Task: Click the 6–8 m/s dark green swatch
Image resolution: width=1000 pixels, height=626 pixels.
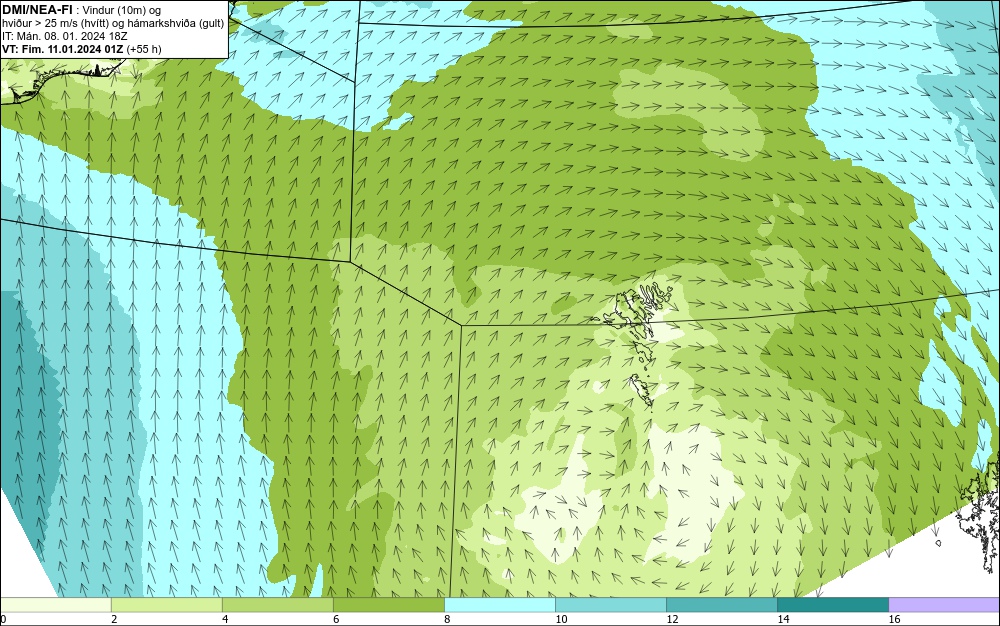Action: [388, 605]
